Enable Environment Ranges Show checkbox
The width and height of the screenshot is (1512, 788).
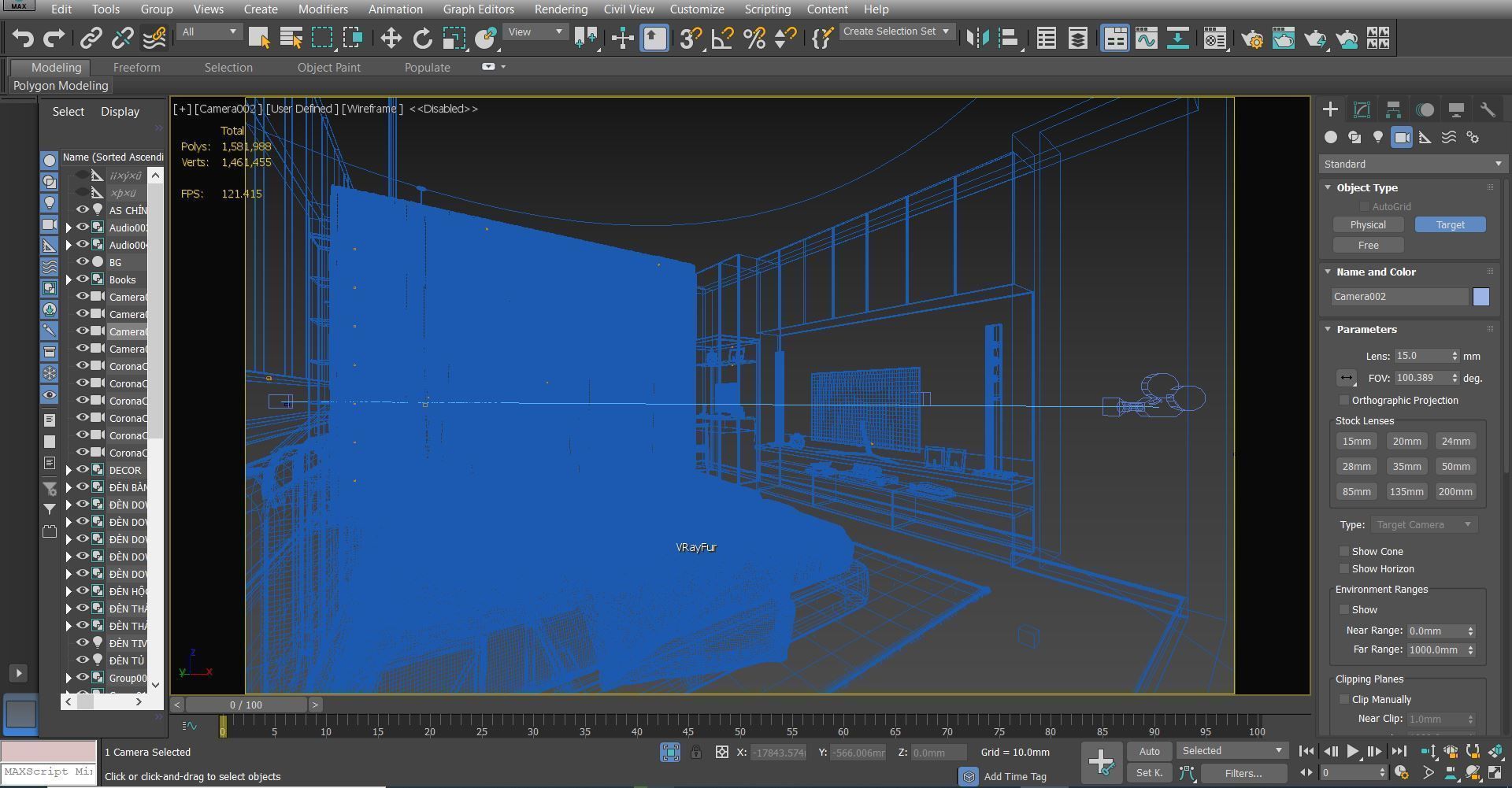(x=1344, y=610)
